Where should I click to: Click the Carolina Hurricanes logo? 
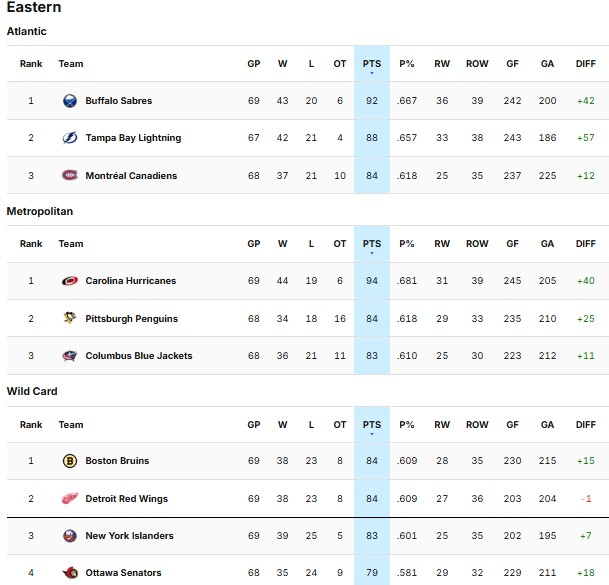point(70,281)
